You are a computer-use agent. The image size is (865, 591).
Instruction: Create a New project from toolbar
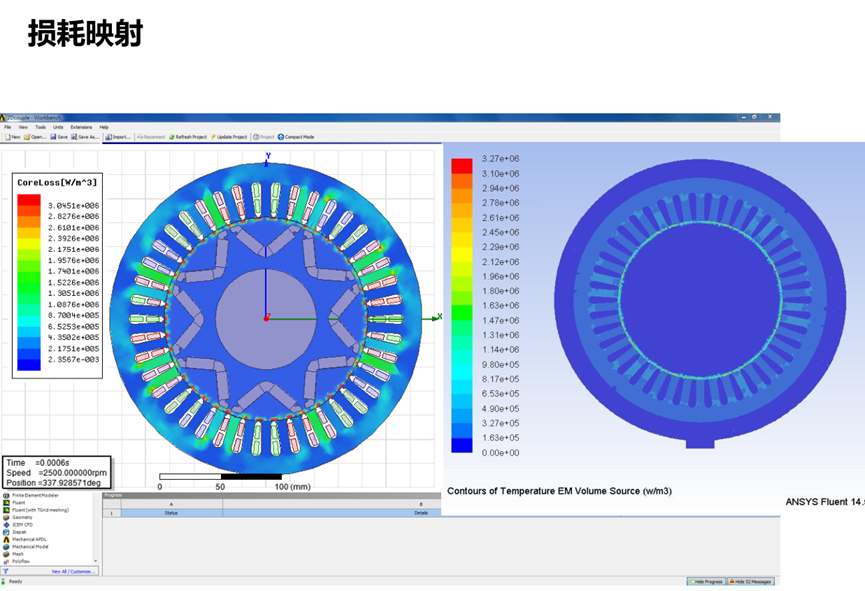[x=13, y=137]
